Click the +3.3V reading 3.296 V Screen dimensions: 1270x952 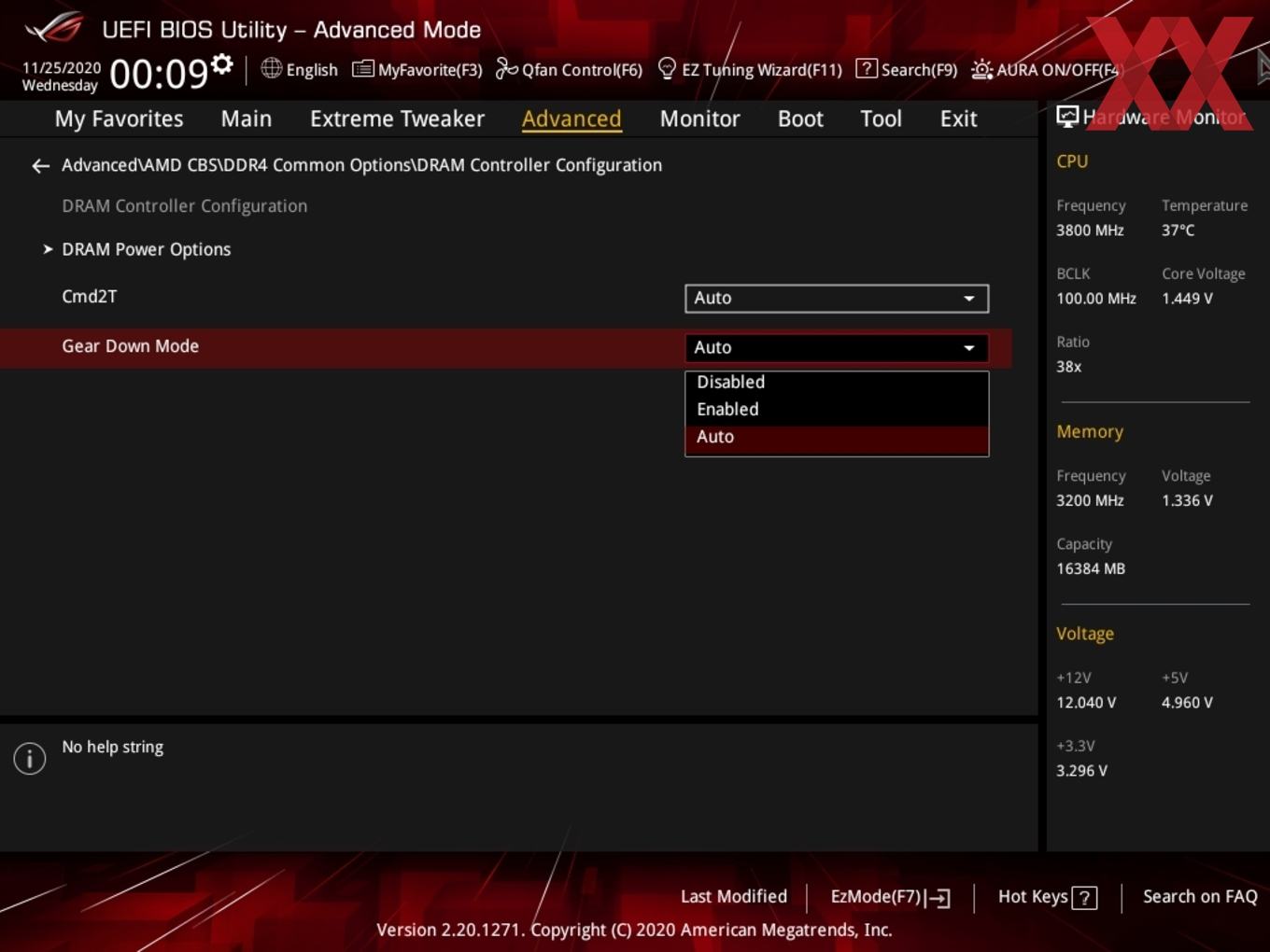1081,771
